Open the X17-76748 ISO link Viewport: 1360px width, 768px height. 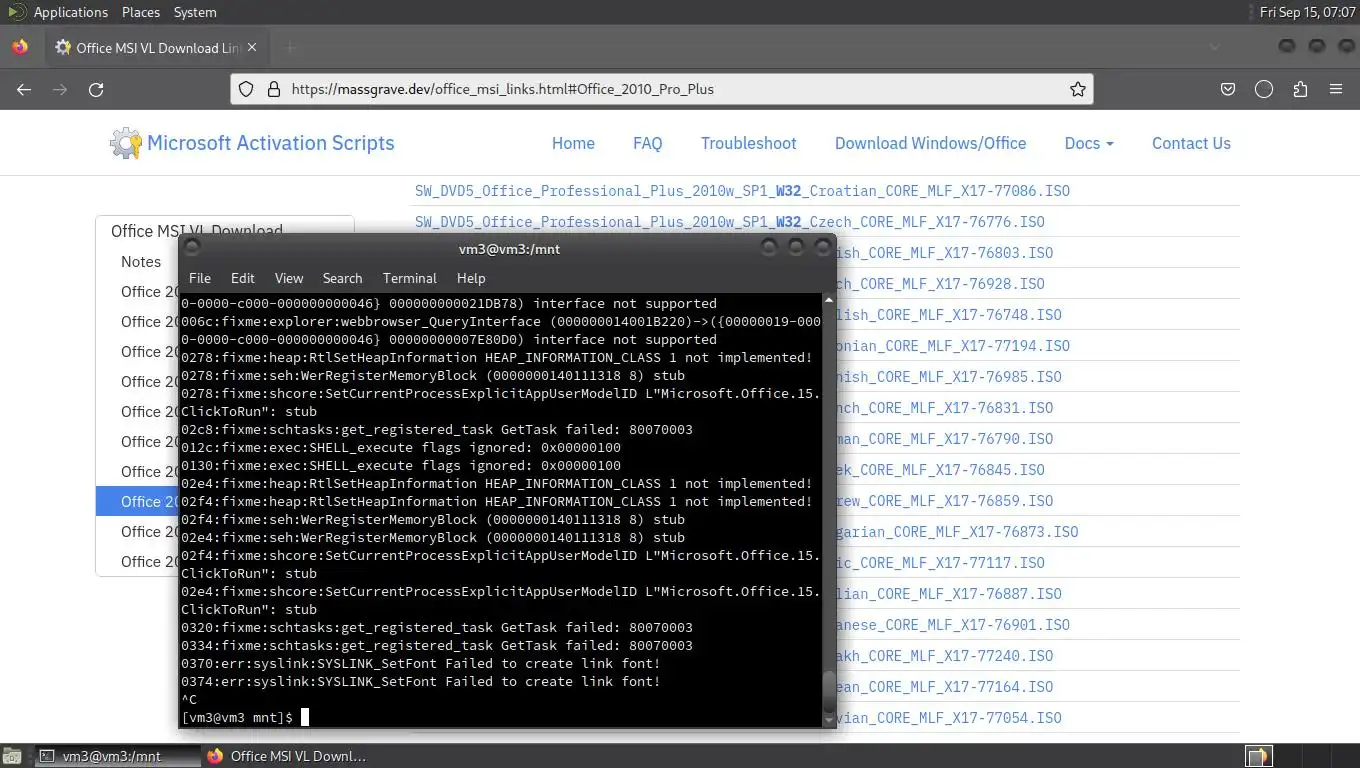click(950, 315)
